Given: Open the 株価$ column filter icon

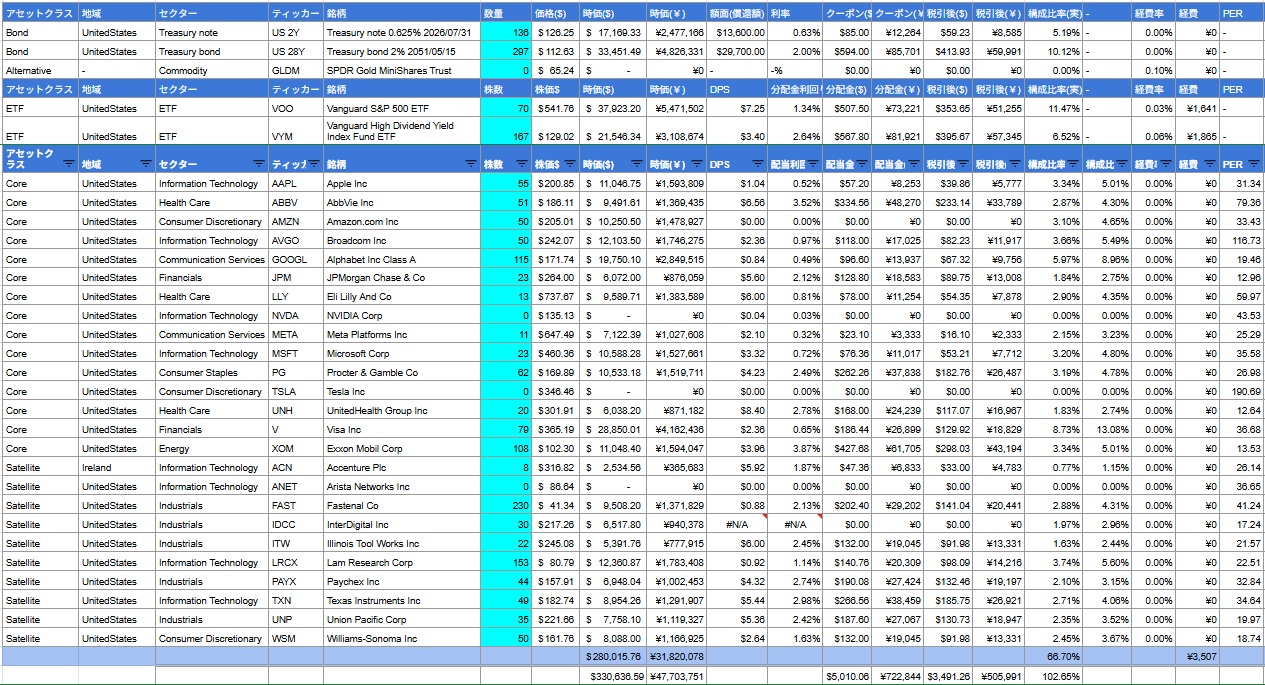Looking at the screenshot, I should [572, 164].
